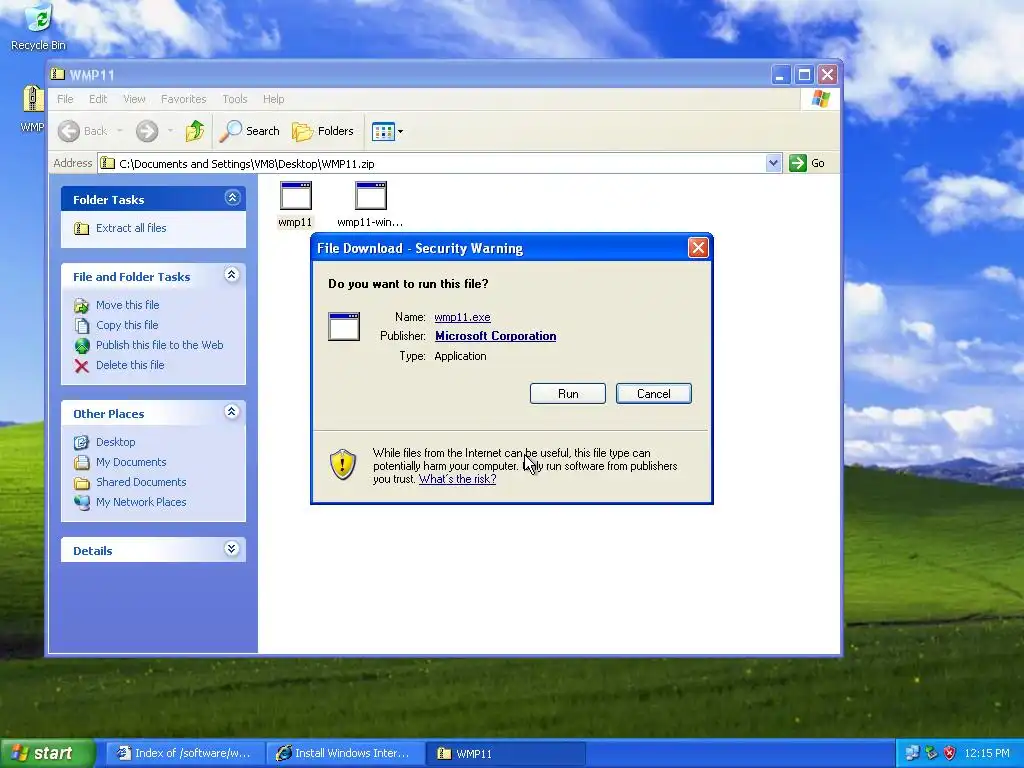Click Cancel in the security warning dialog

(x=653, y=394)
